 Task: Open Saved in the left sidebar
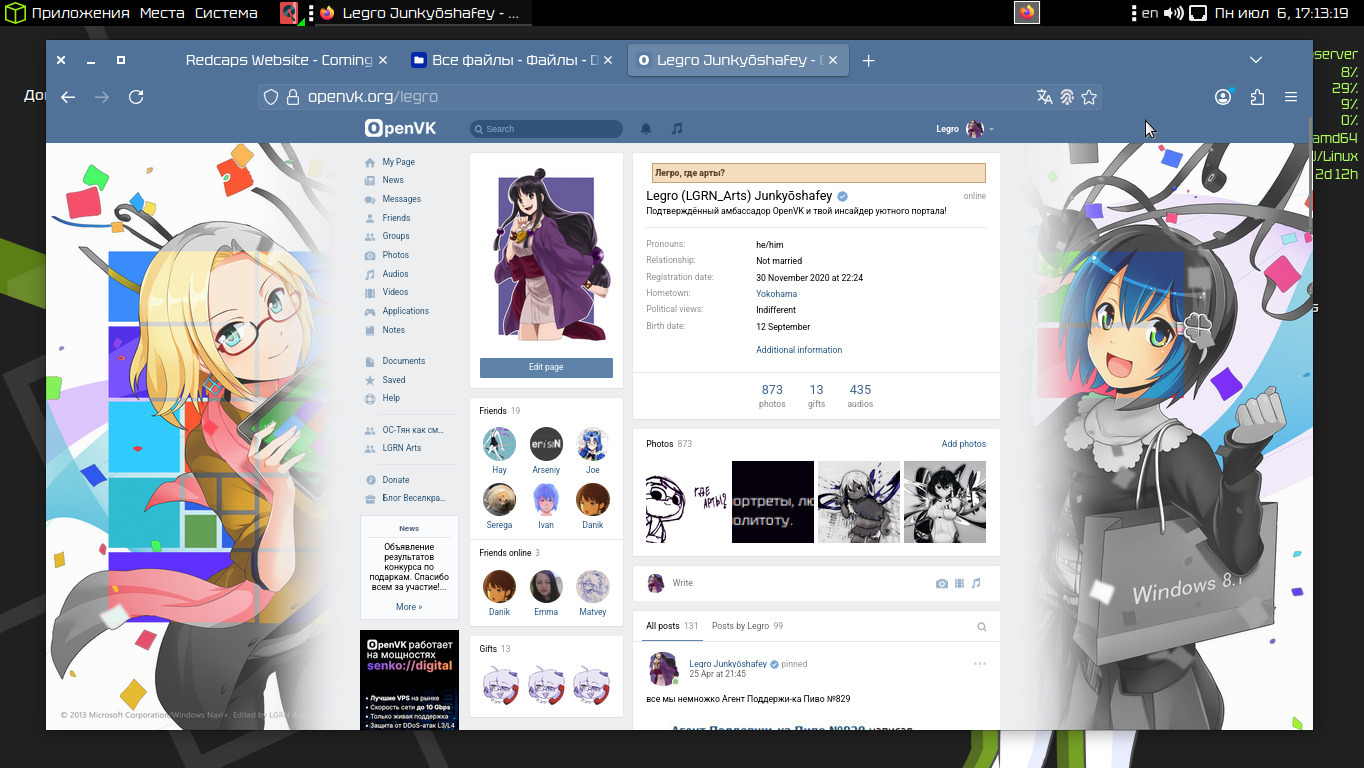(x=393, y=380)
